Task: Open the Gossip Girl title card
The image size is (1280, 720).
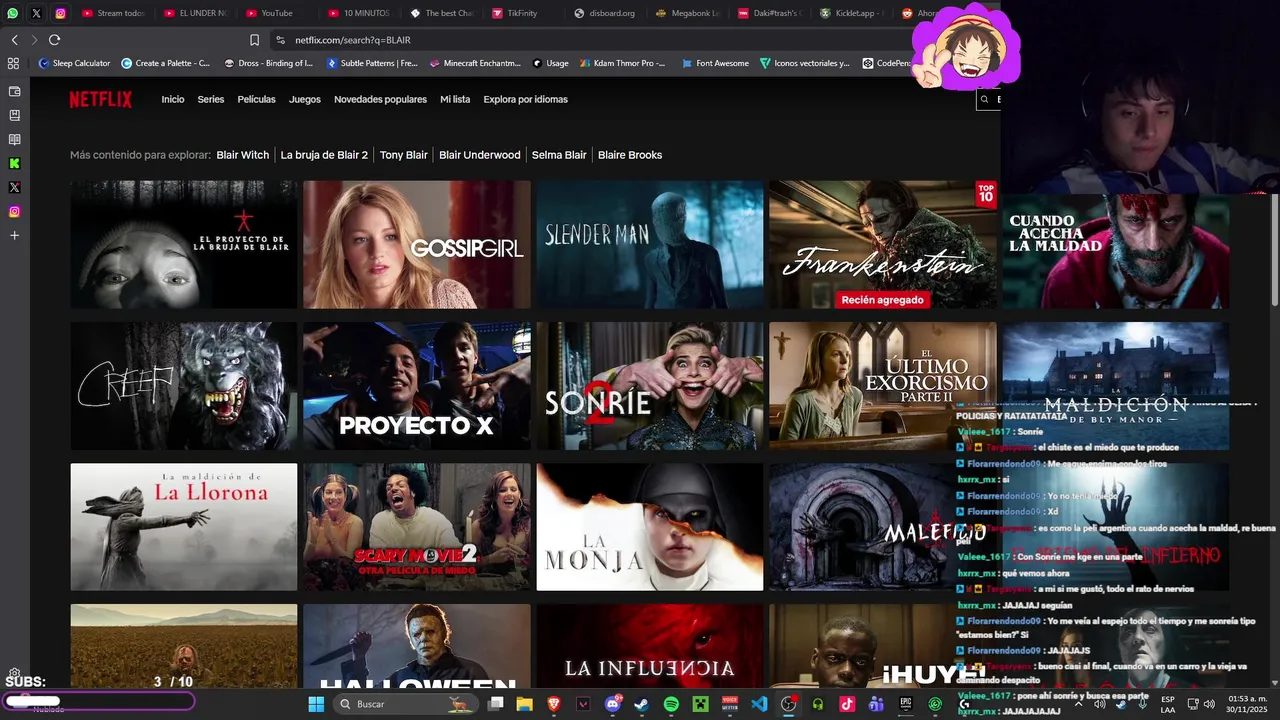Action: tap(417, 244)
